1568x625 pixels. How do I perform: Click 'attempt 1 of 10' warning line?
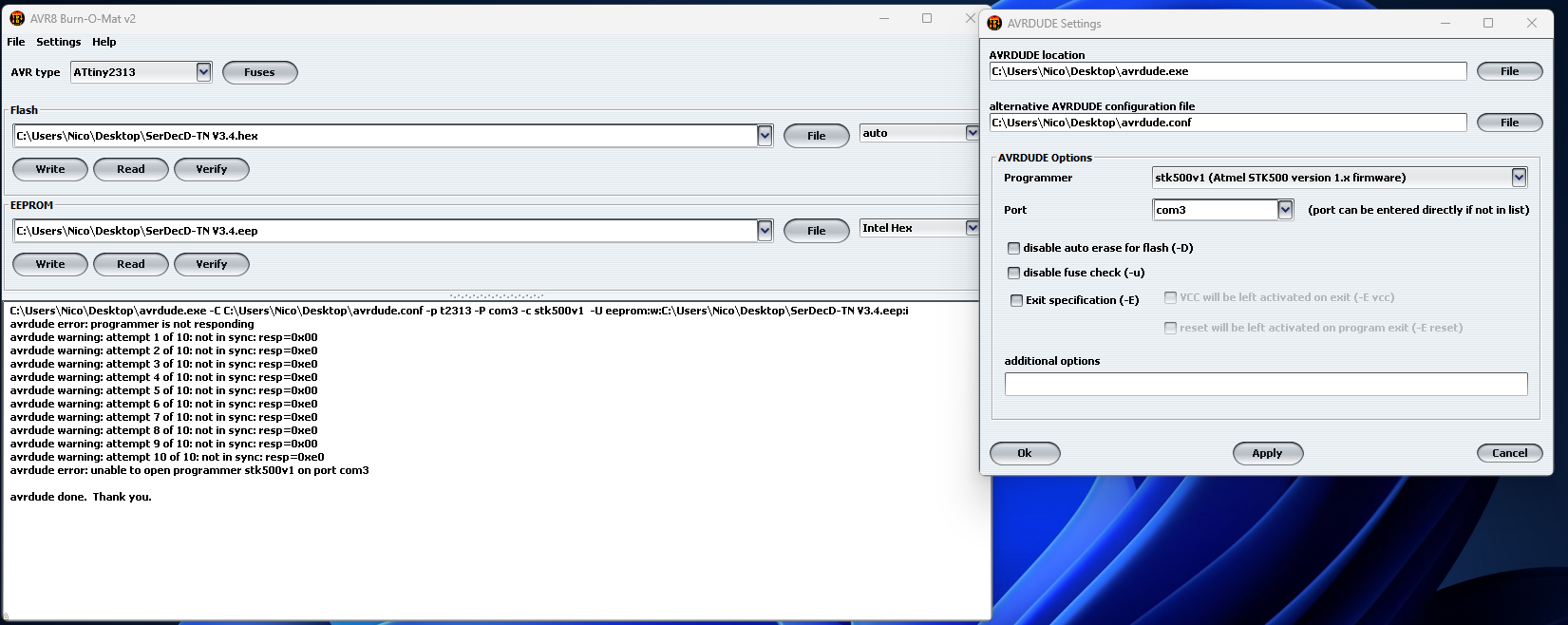[x=163, y=337]
